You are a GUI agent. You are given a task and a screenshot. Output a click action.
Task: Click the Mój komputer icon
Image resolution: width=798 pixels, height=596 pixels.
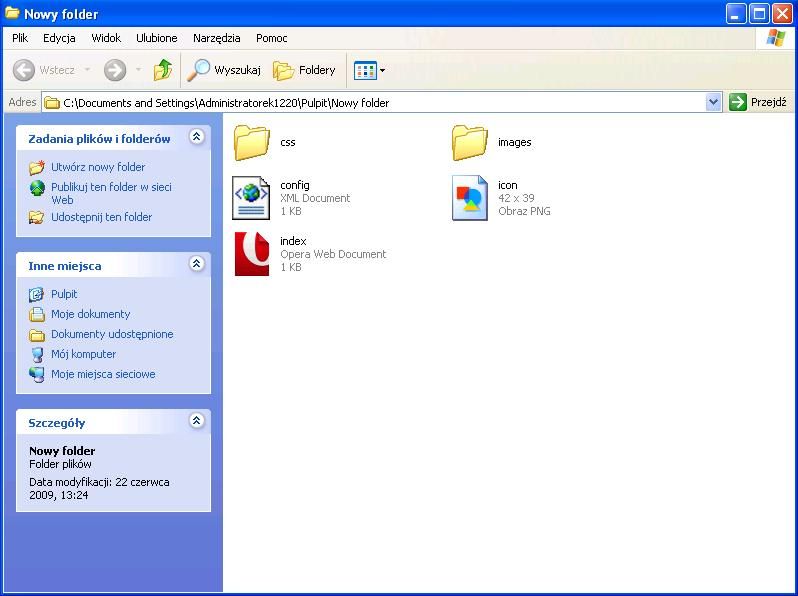(x=37, y=355)
